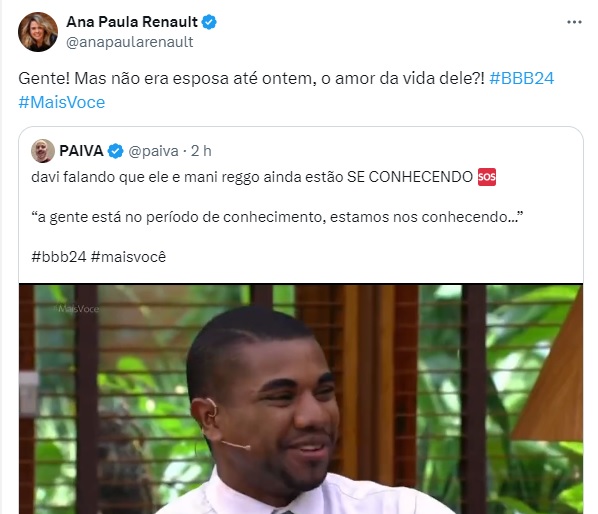Click the quote starting 'a gente está no período'

[277, 217]
